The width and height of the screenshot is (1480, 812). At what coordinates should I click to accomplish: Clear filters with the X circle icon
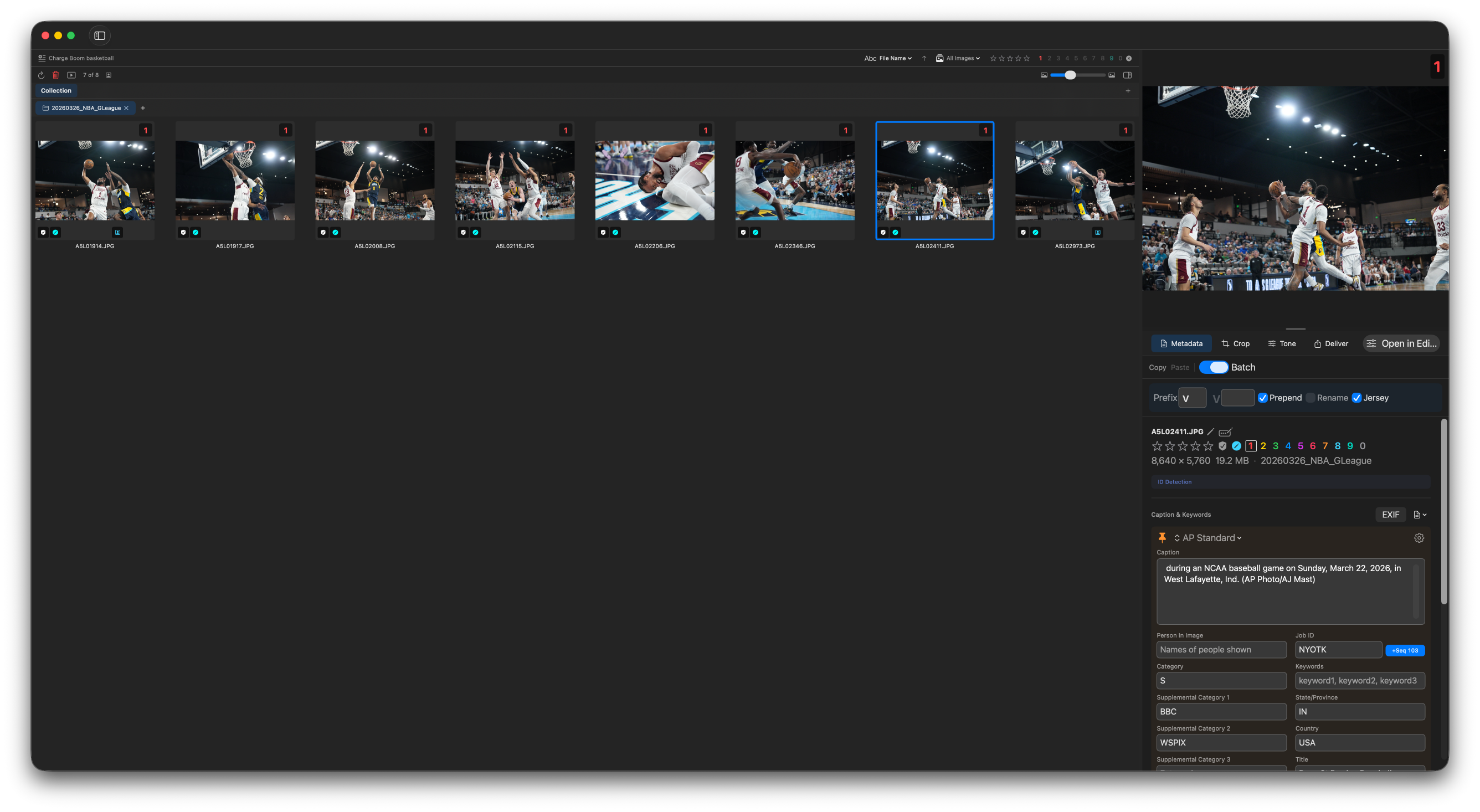(1129, 58)
